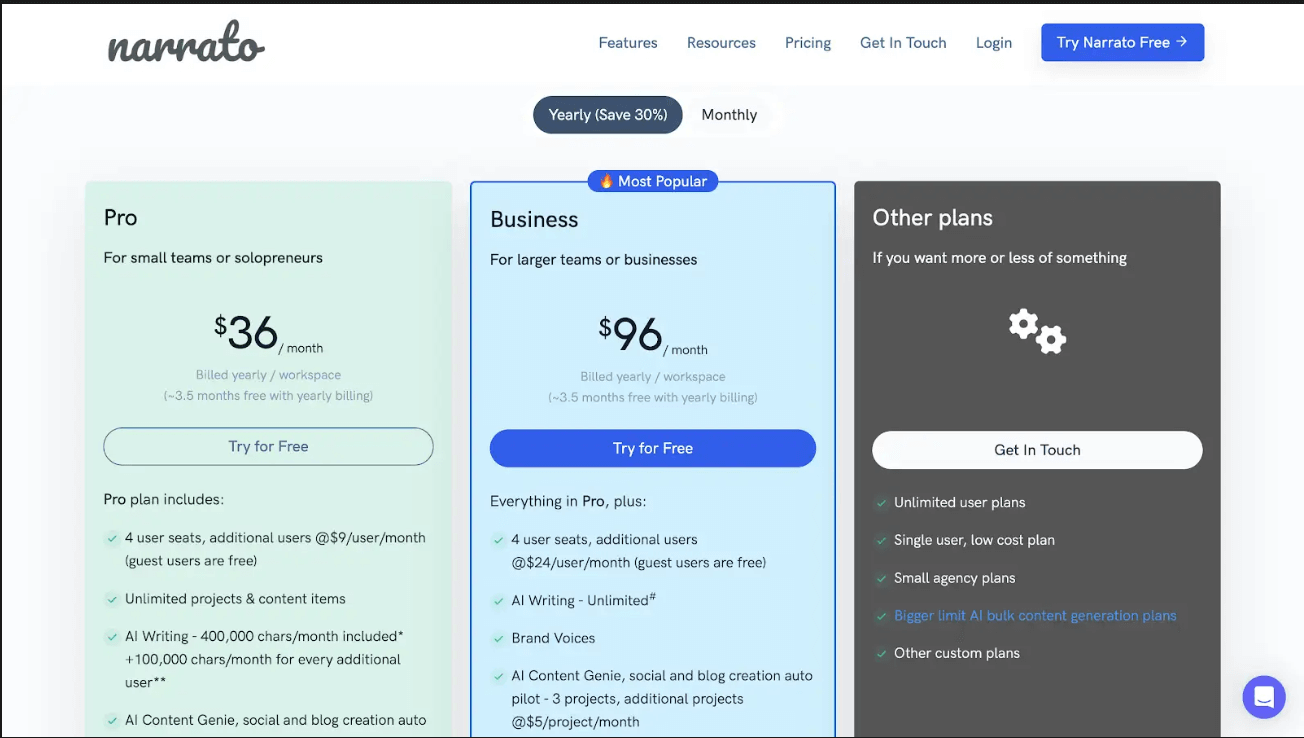Image resolution: width=1304 pixels, height=738 pixels.
Task: Click the gears icon in Other plans
Action: tap(1037, 331)
